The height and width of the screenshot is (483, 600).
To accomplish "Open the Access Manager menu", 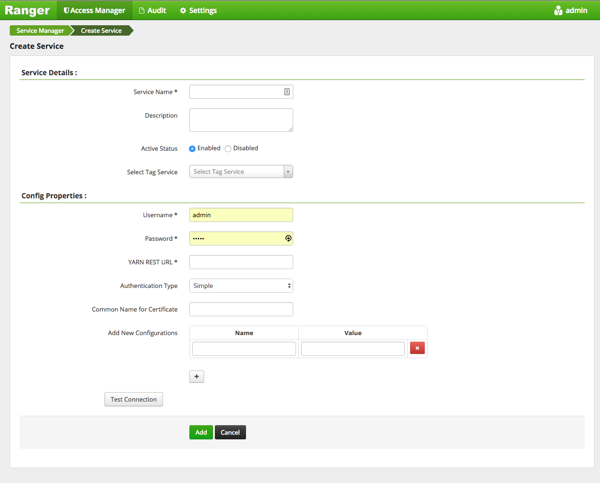I will coord(95,10).
